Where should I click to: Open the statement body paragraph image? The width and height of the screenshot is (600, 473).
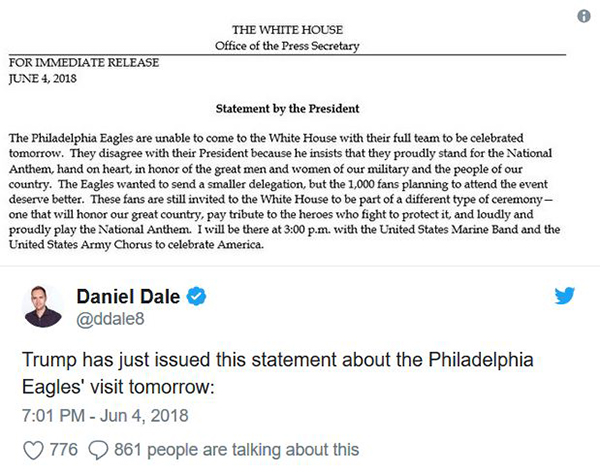[289, 192]
